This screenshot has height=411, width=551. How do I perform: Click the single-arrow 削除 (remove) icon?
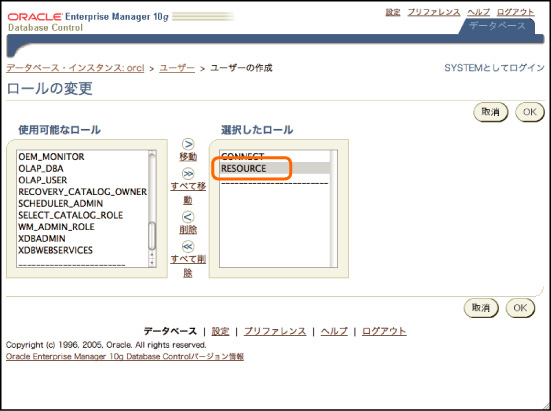click(188, 217)
